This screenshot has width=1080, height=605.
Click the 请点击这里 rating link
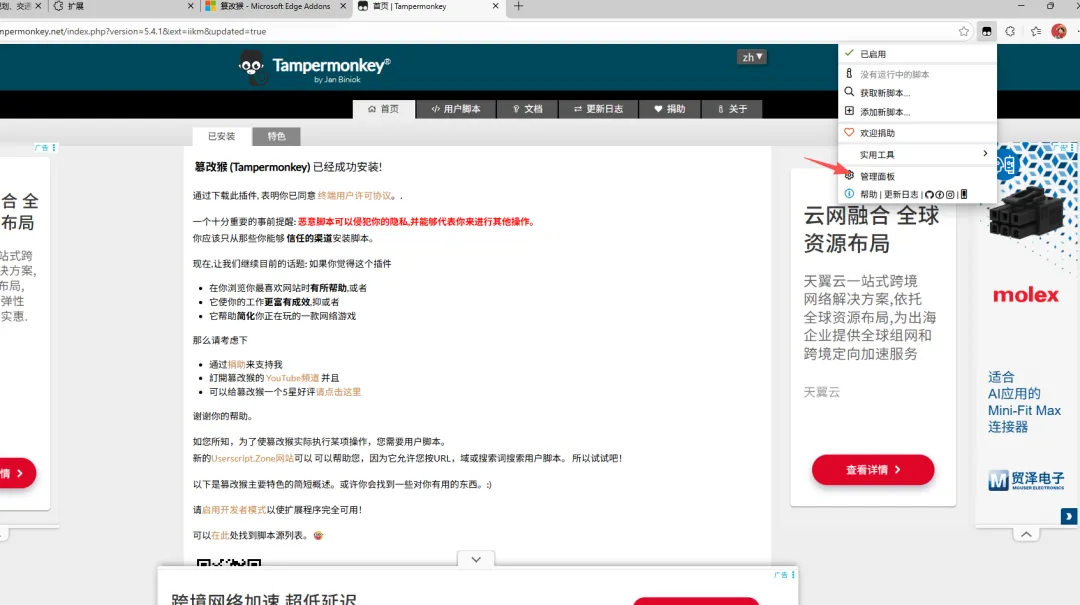click(x=338, y=392)
